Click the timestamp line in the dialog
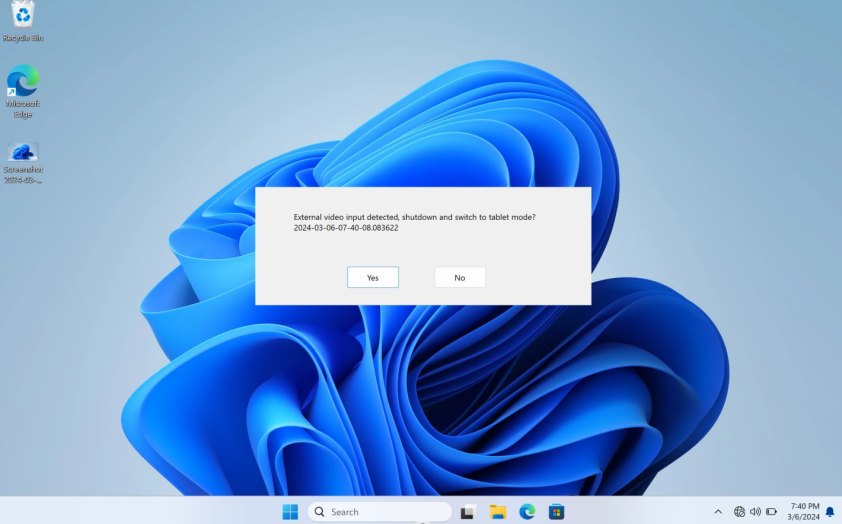The height and width of the screenshot is (524, 842). click(345, 228)
